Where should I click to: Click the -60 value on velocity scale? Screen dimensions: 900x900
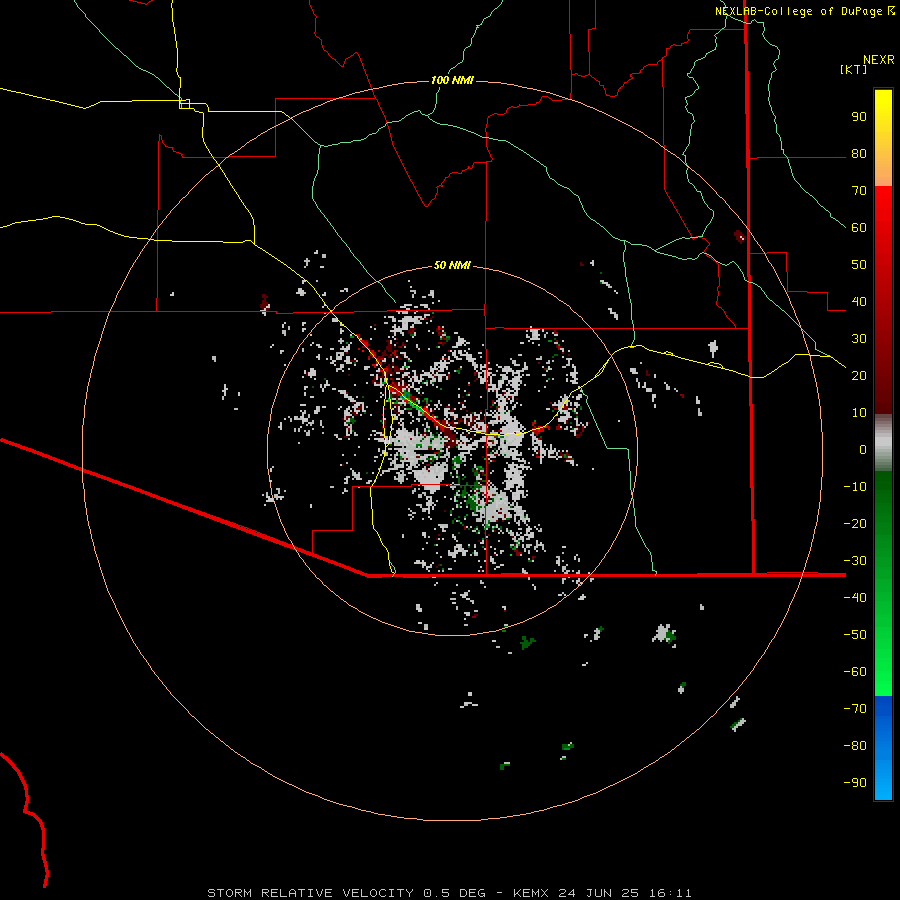[x=855, y=672]
